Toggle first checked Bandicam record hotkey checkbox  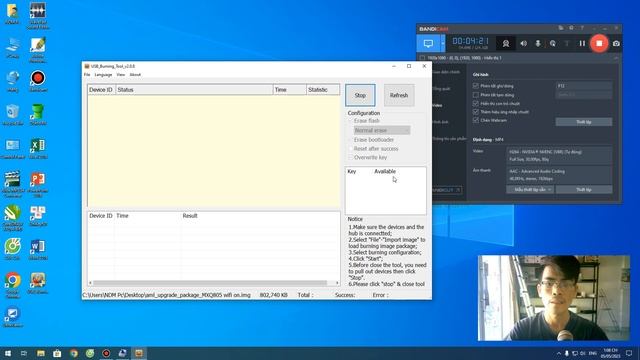(x=476, y=86)
